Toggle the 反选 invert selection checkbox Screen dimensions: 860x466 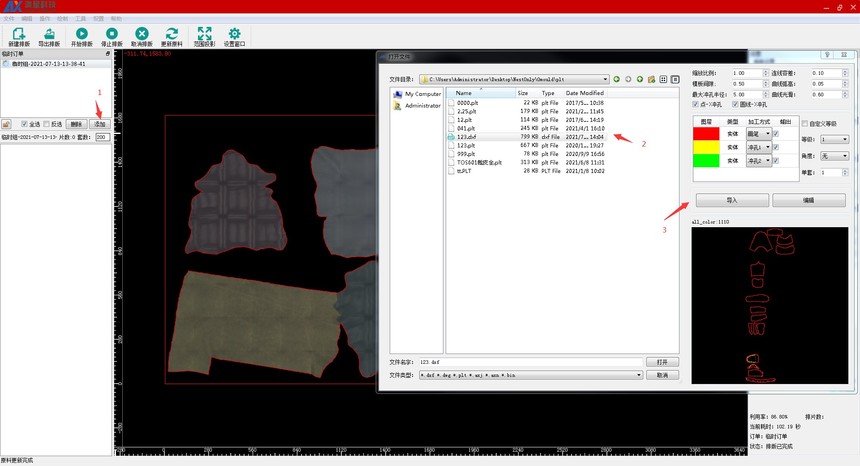tap(46, 124)
